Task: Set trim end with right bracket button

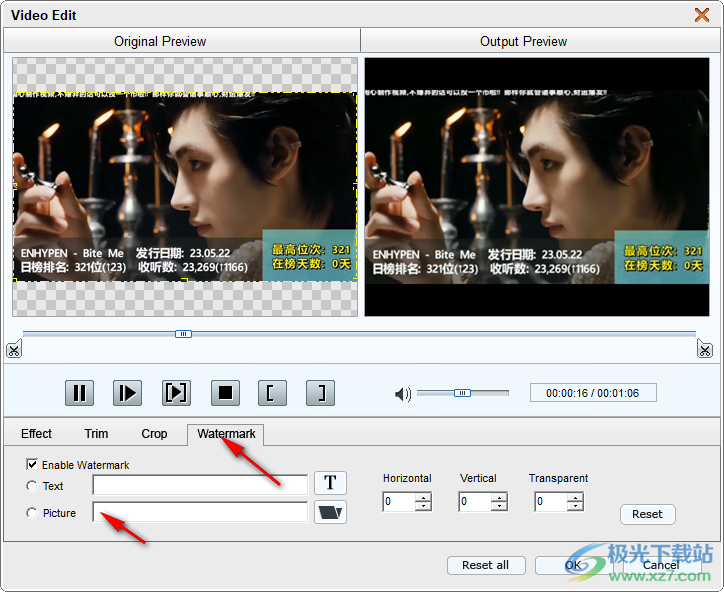Action: (320, 393)
